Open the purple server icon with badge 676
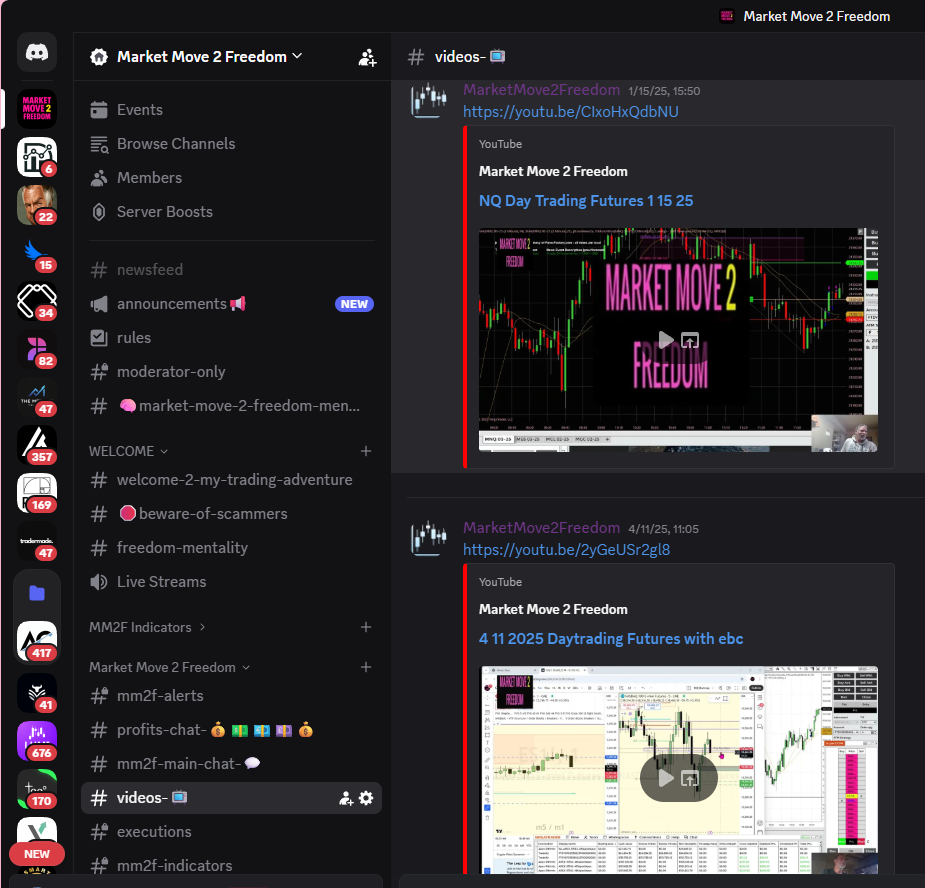Viewport: 925px width, 888px height. click(37, 741)
